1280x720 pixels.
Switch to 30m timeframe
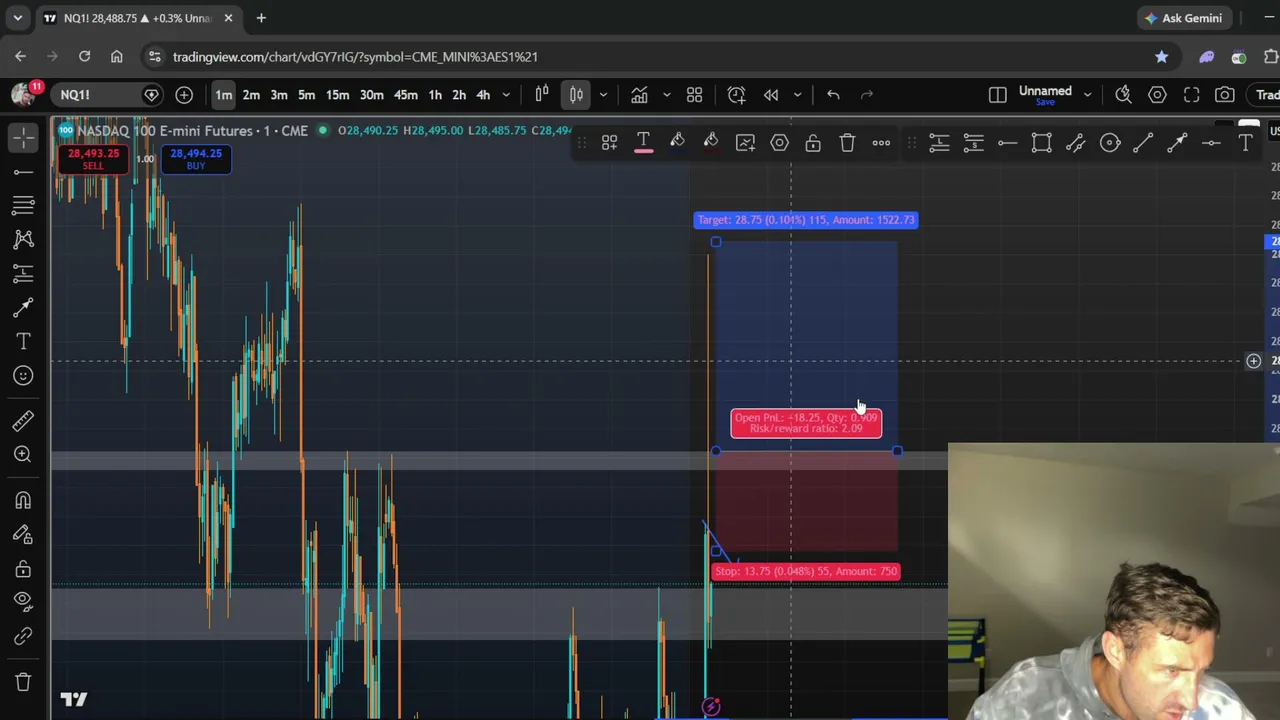coord(371,95)
